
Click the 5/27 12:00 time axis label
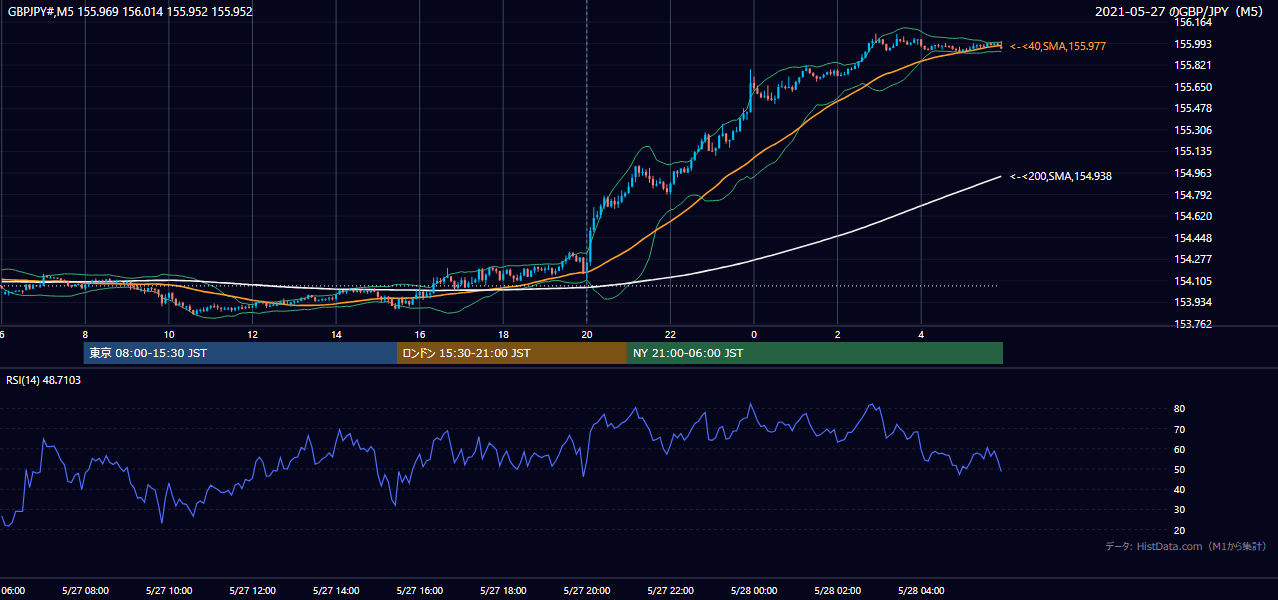tap(252, 590)
